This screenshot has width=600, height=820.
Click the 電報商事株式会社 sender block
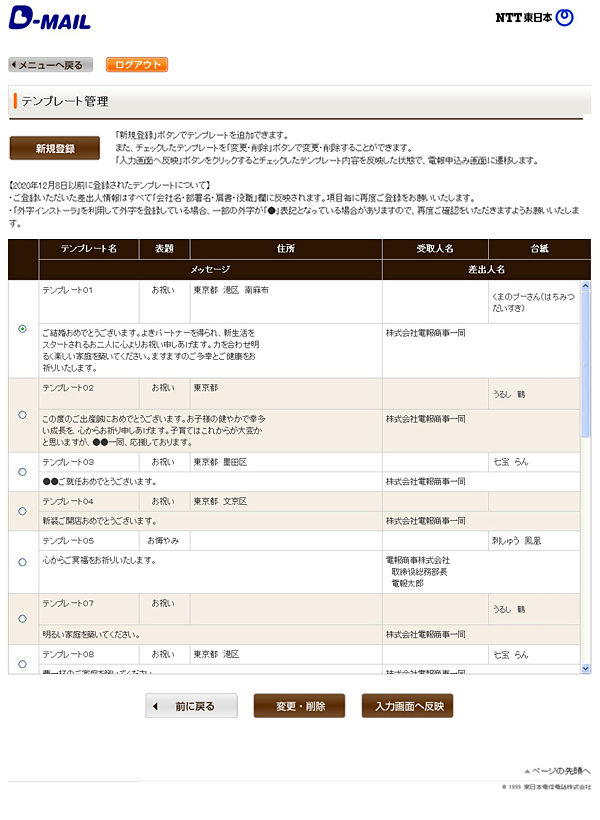coord(417,572)
